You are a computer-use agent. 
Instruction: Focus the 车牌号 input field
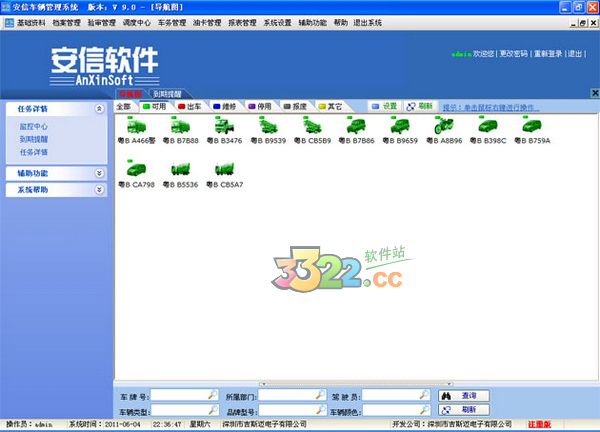(184, 395)
